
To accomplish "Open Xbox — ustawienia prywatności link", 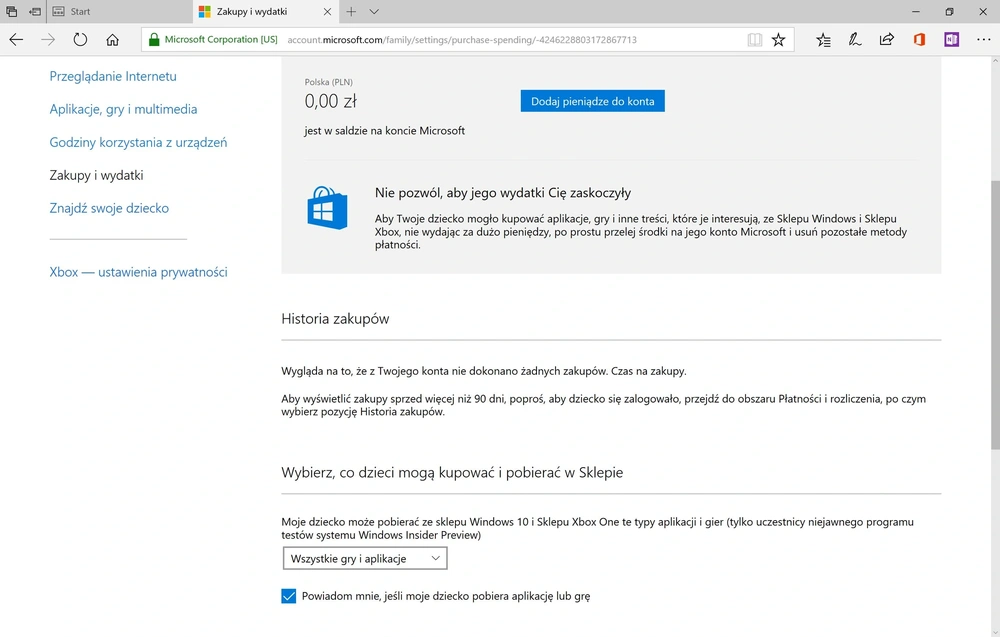I will (138, 272).
